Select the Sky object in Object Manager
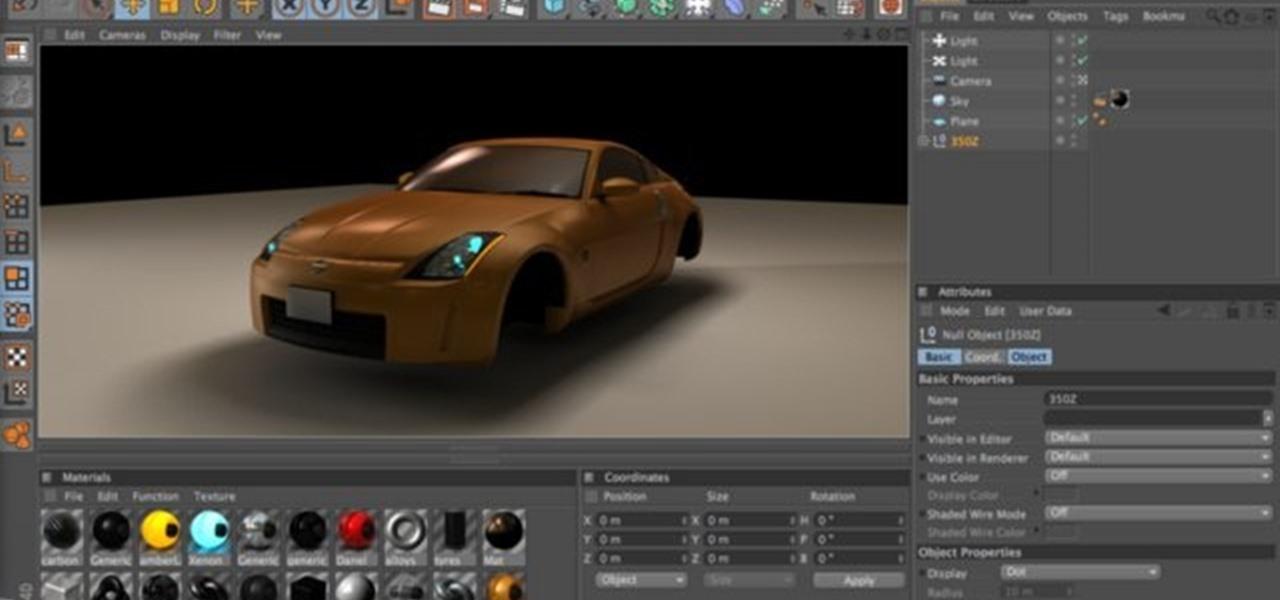 click(x=959, y=101)
